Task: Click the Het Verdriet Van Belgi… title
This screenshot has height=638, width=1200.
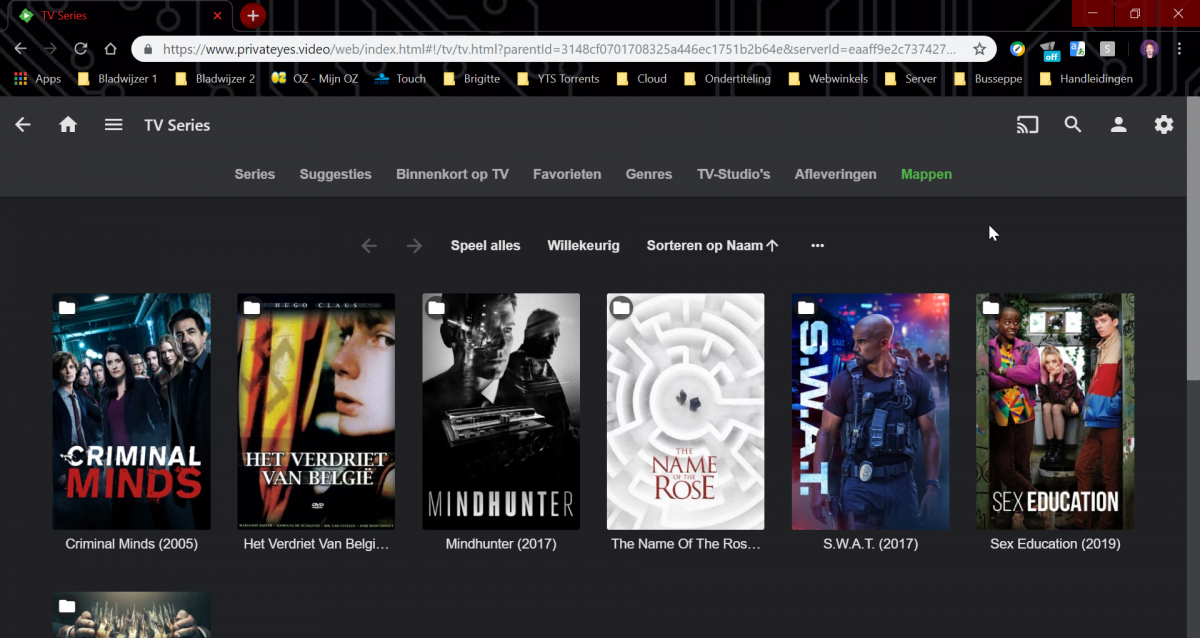Action: [x=316, y=544]
